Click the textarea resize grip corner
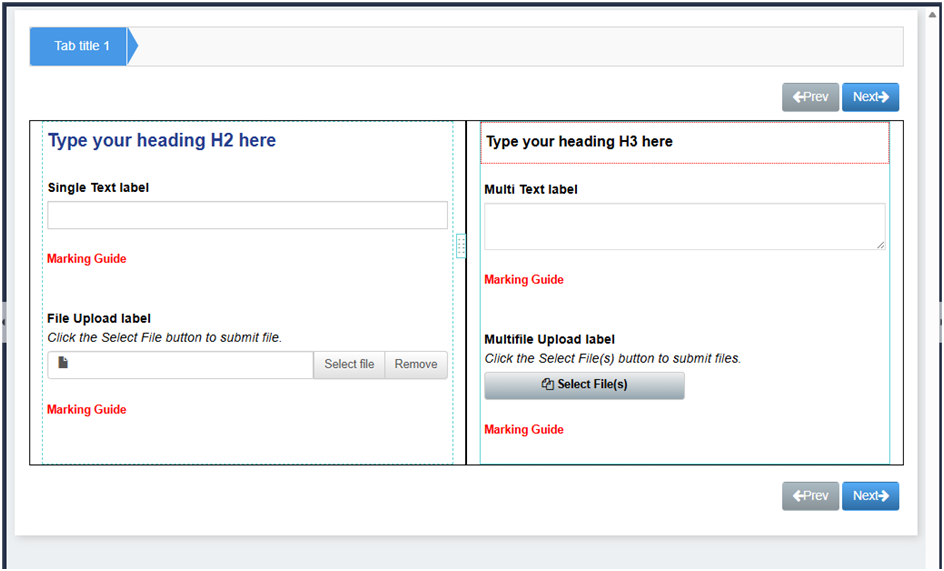This screenshot has width=944, height=571. click(880, 244)
